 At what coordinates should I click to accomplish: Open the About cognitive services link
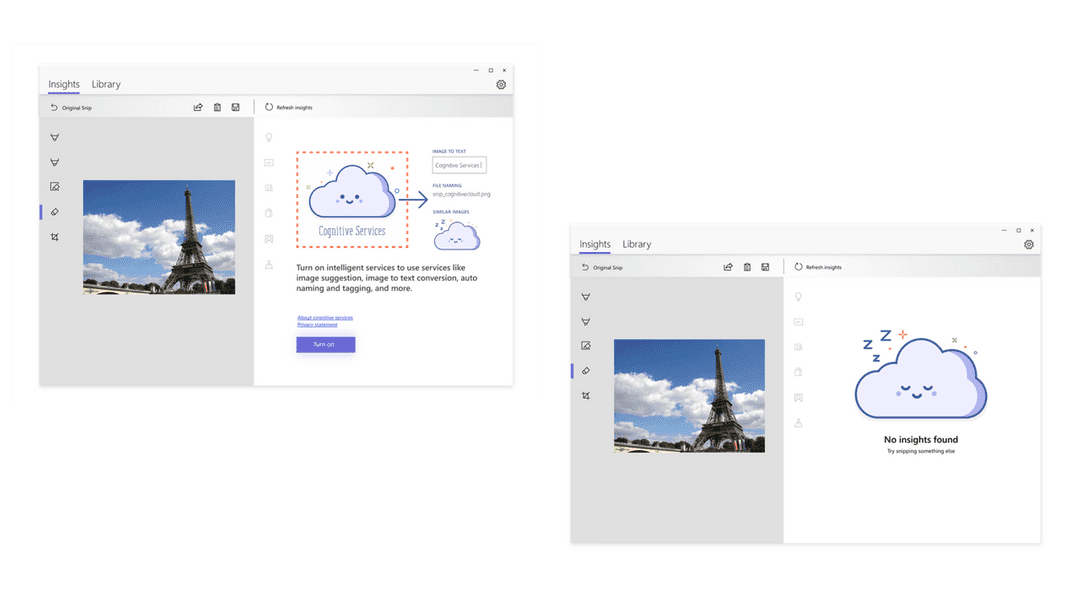(x=325, y=318)
